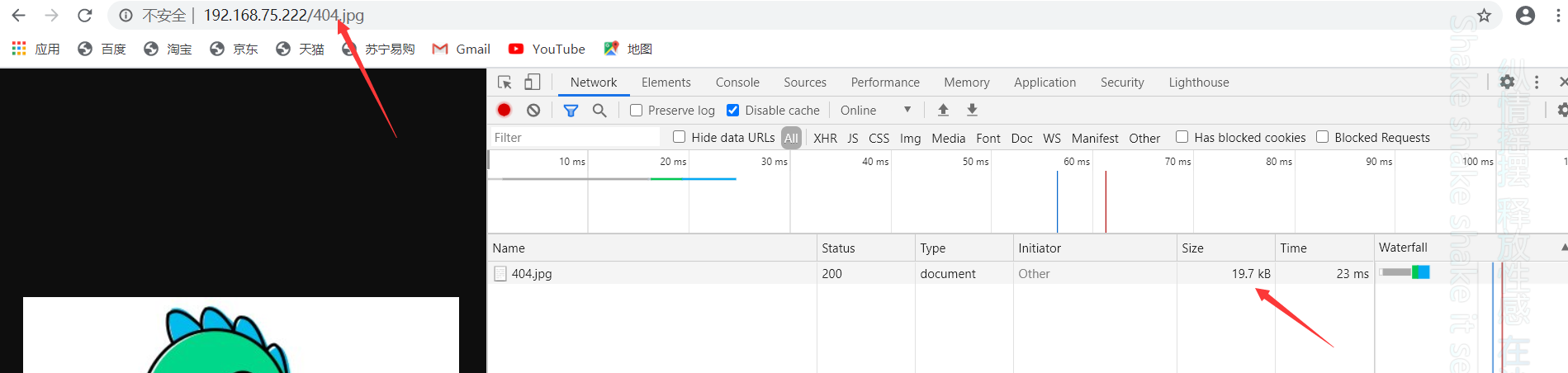Filter requests by Other type
This screenshot has height=373, width=1568.
coord(1144,138)
